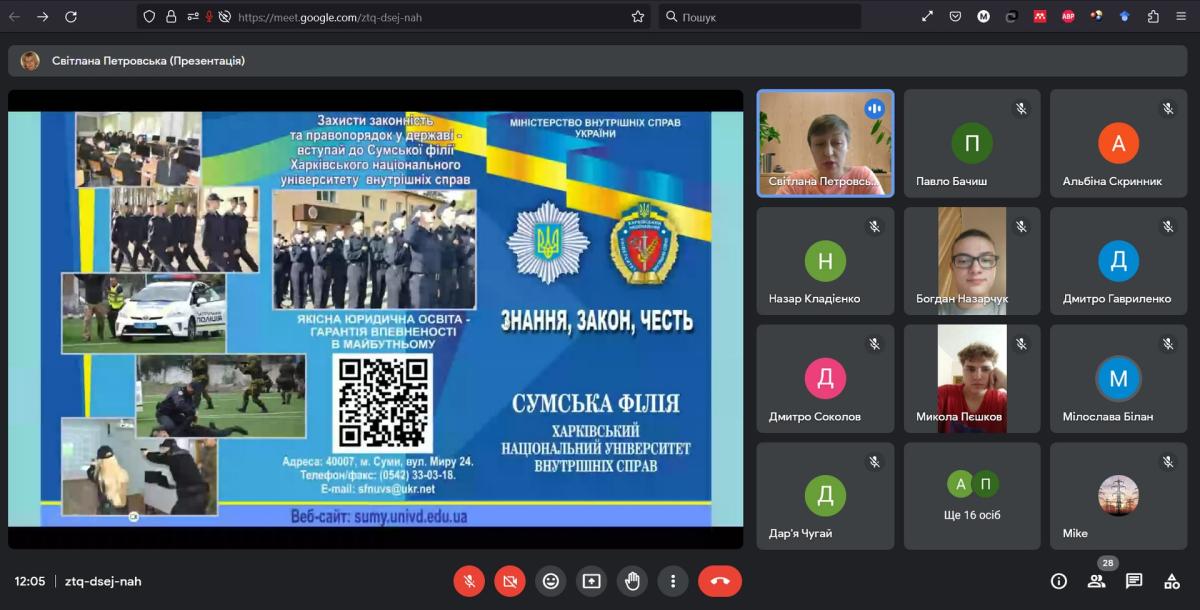Open the Activities panel icon
Screen dimensions: 1200x610
pos(1172,581)
